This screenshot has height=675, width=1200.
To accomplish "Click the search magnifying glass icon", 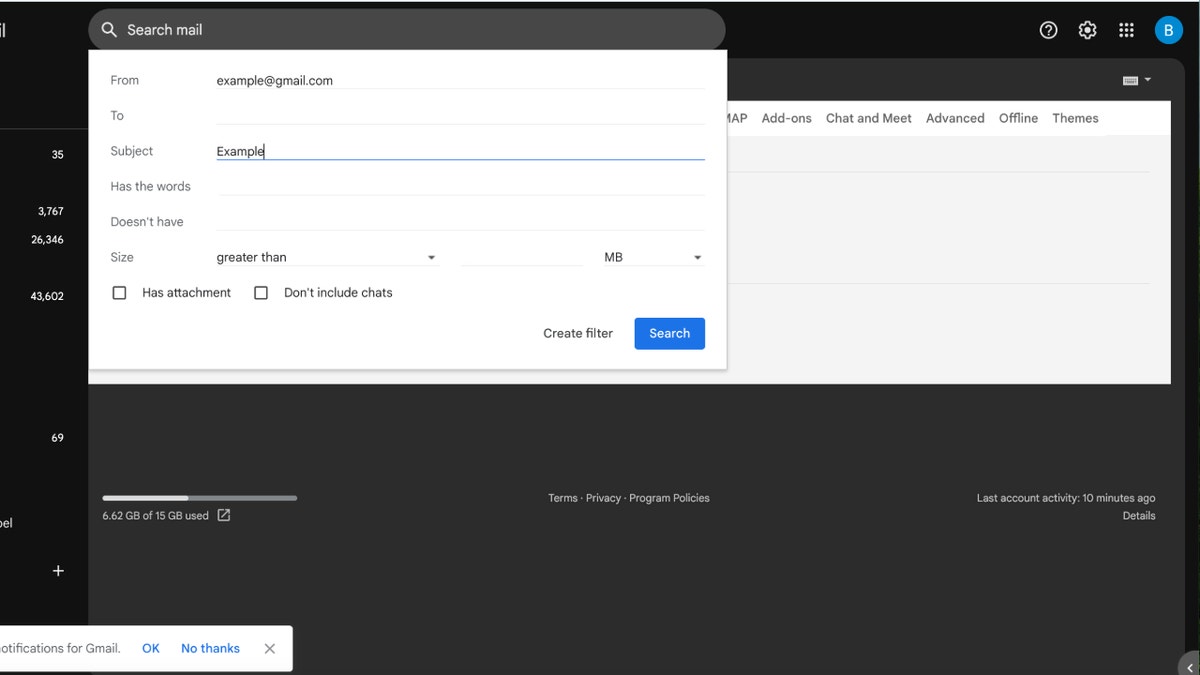I will click(110, 29).
